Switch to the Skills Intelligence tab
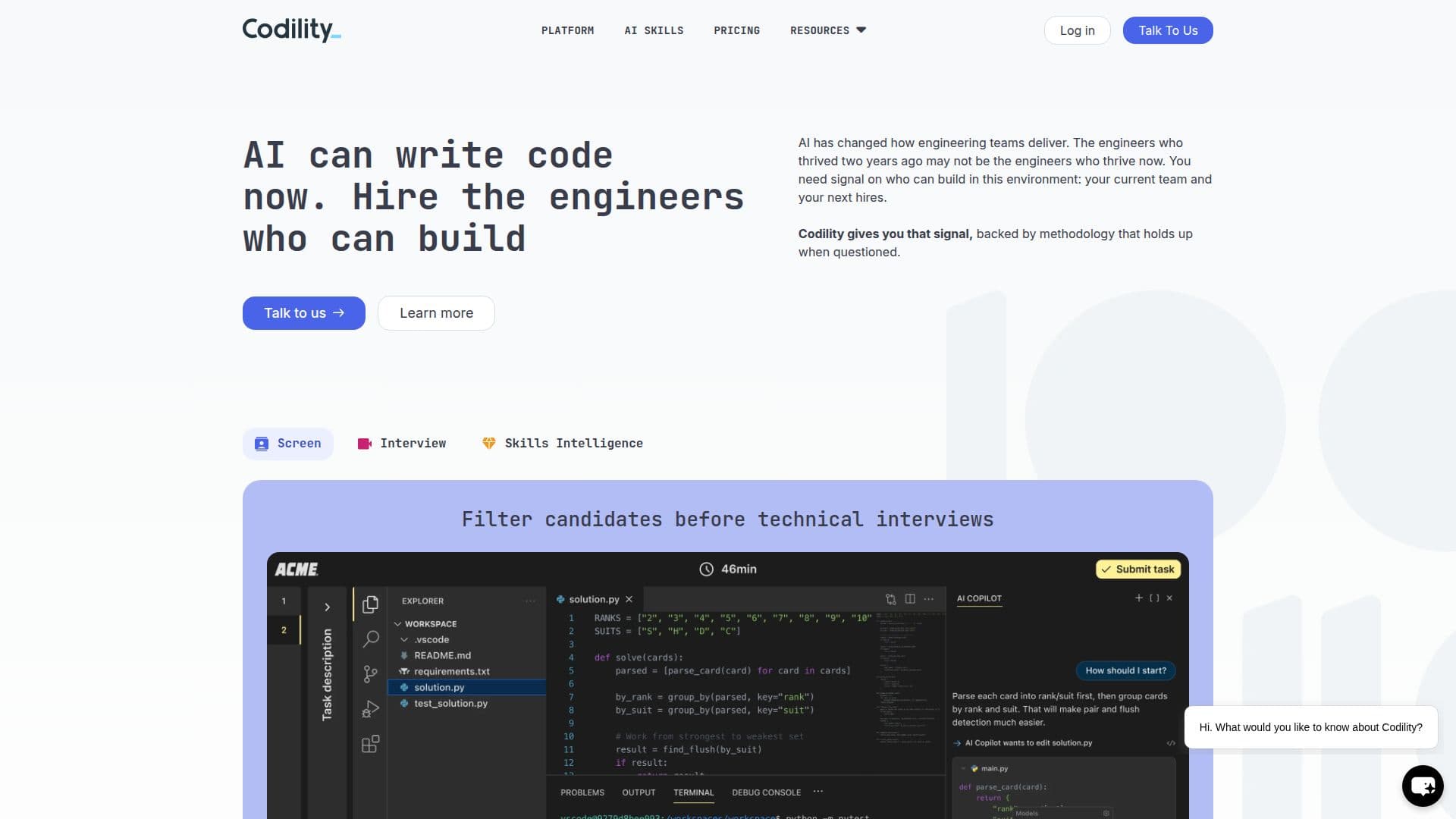 pyautogui.click(x=563, y=444)
